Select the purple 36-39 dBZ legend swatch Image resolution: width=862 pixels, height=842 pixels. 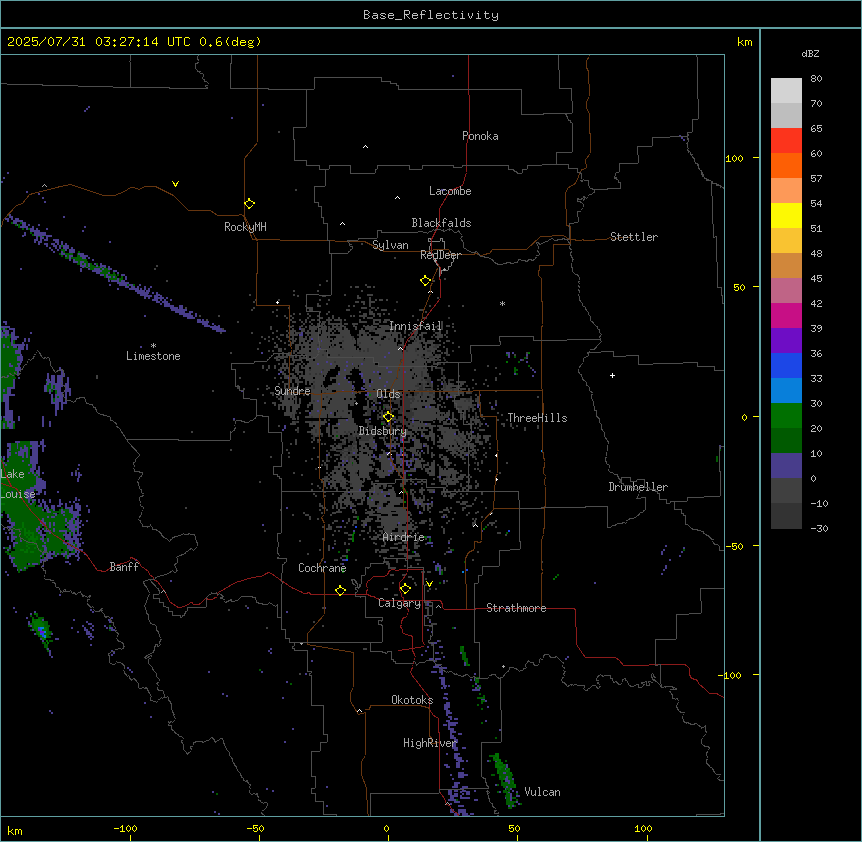786,340
